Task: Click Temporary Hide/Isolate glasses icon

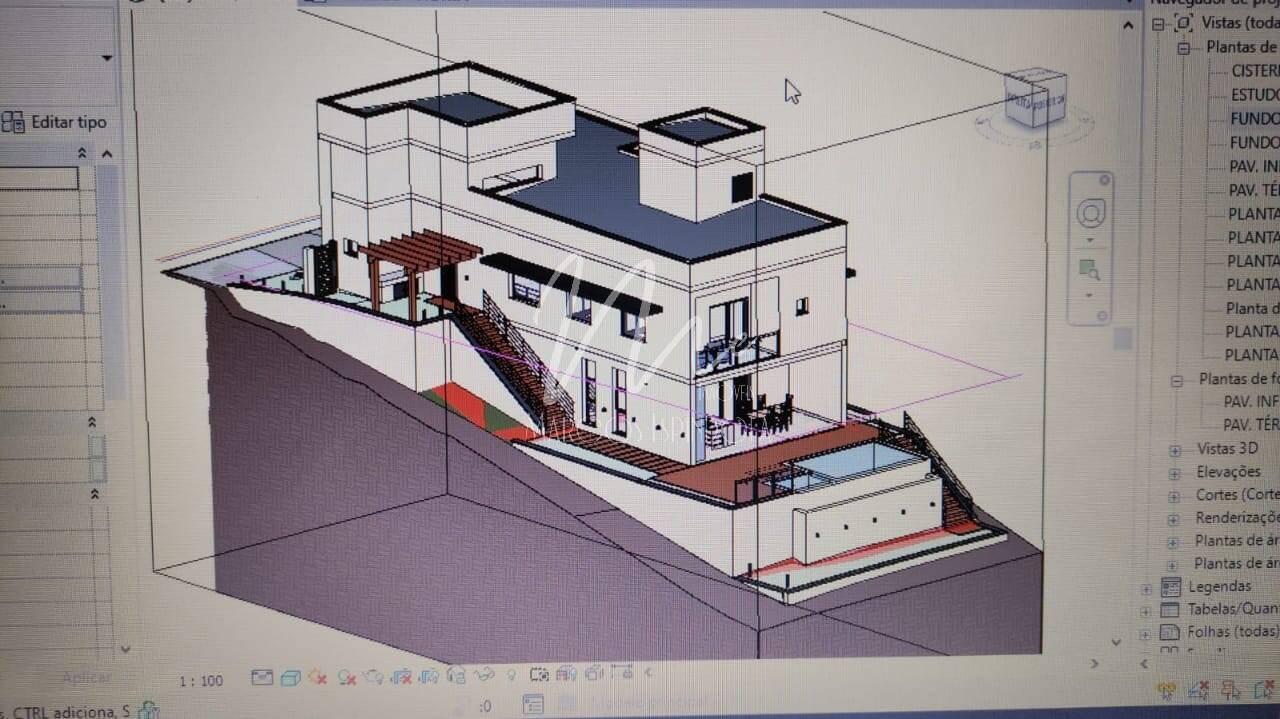Action: tap(484, 675)
